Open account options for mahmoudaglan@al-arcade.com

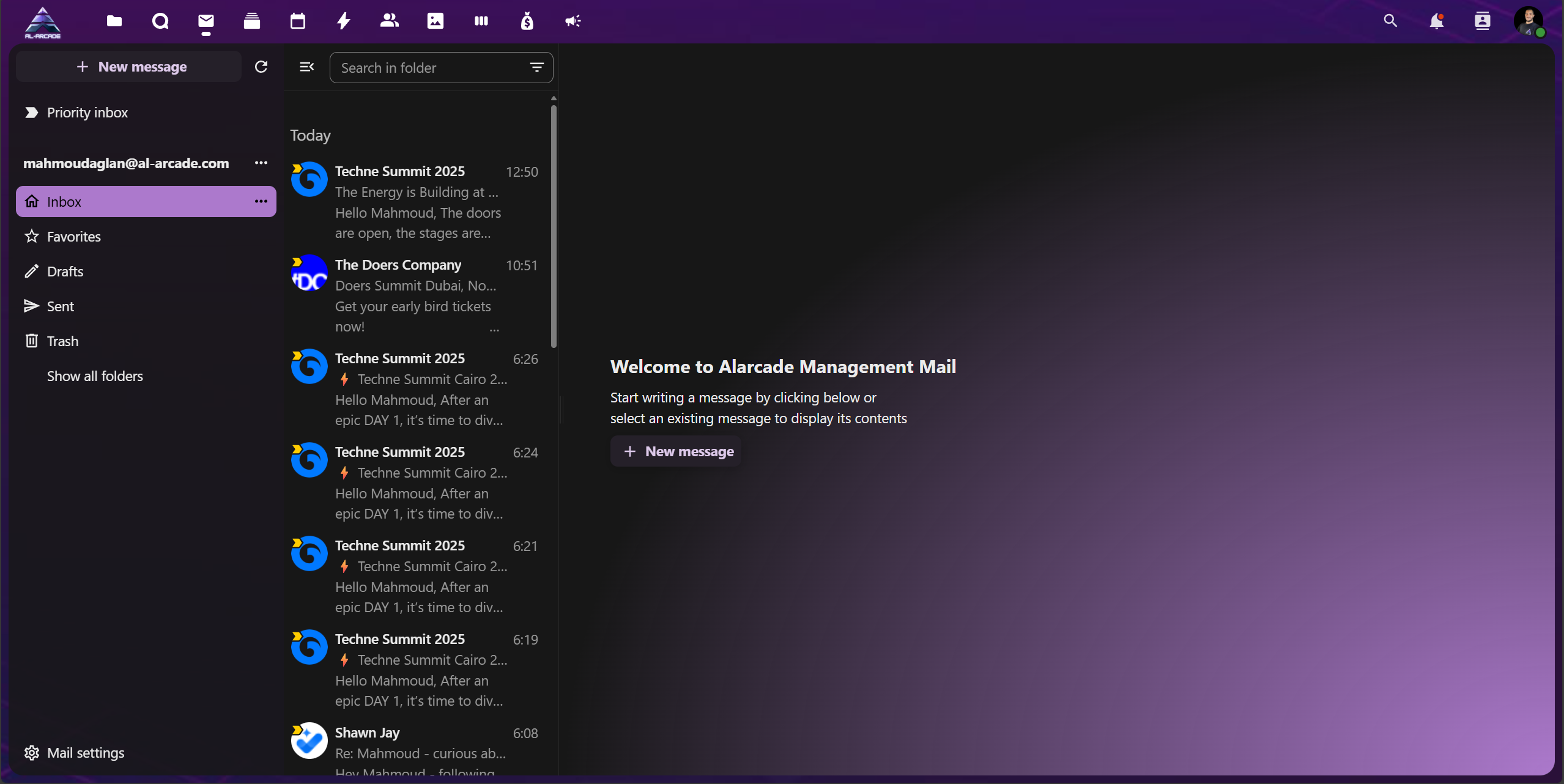point(261,163)
